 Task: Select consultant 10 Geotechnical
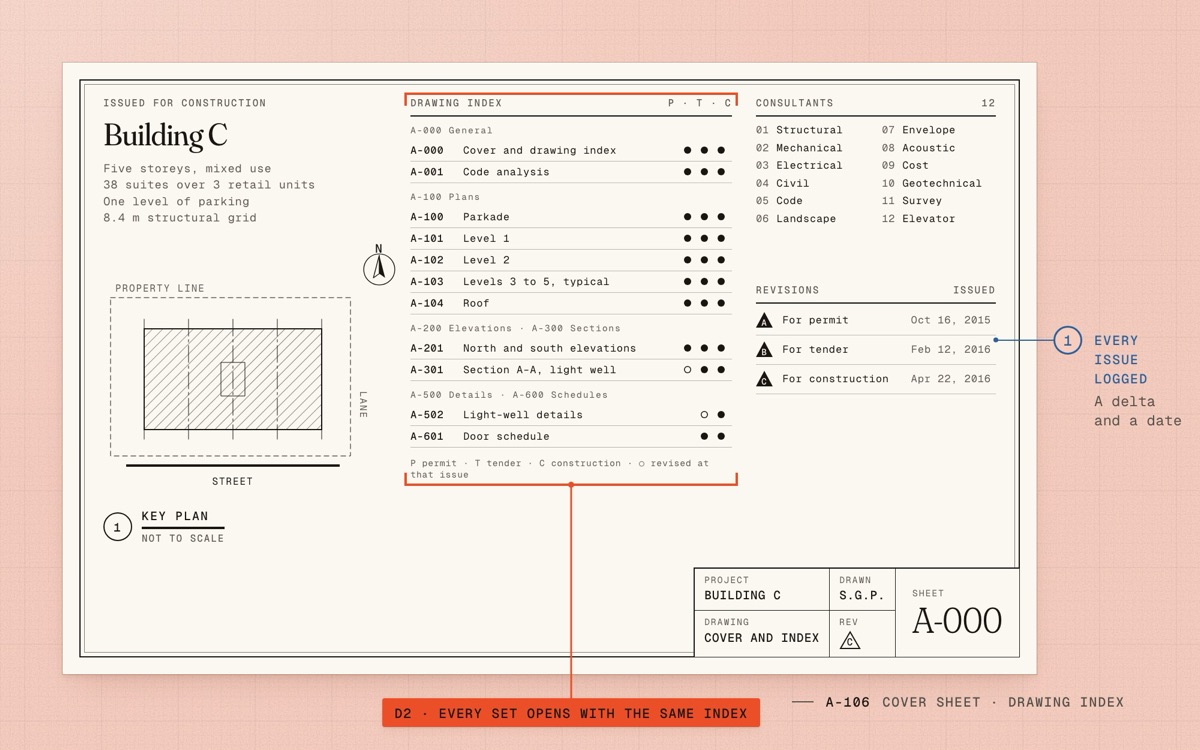932,183
